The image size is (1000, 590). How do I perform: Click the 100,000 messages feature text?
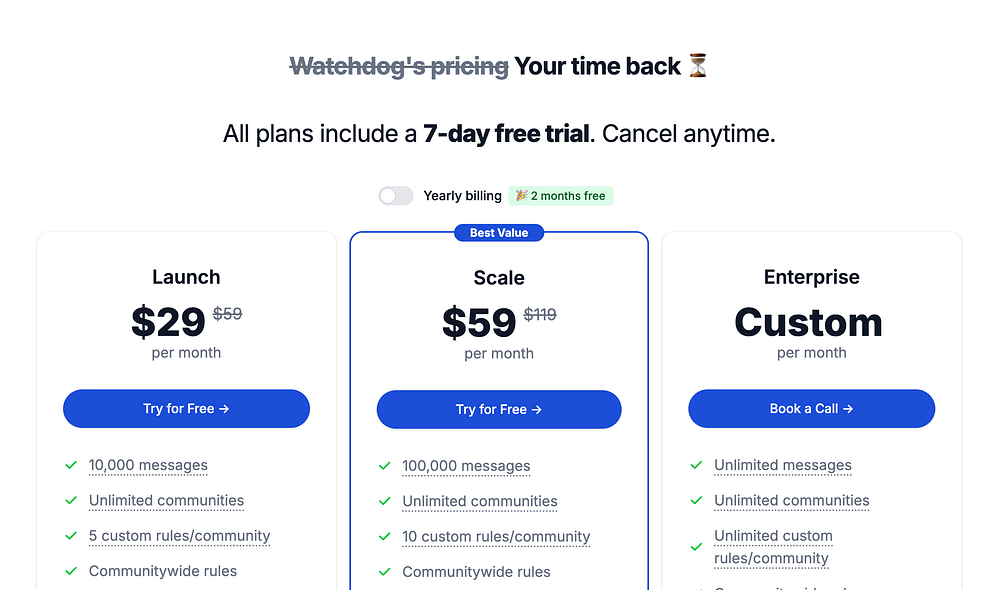coord(466,466)
